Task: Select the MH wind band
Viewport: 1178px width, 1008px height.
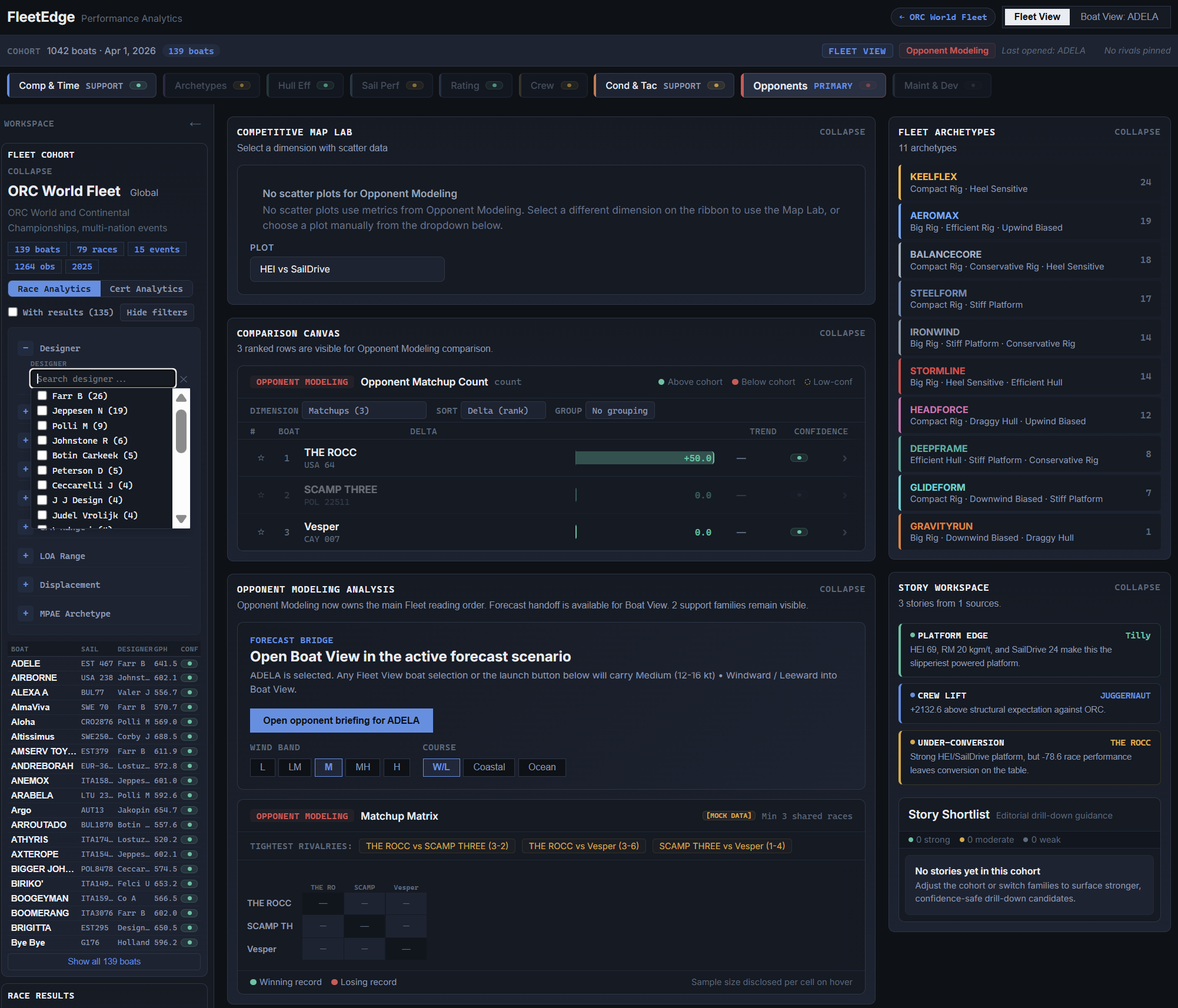Action: 363,767
